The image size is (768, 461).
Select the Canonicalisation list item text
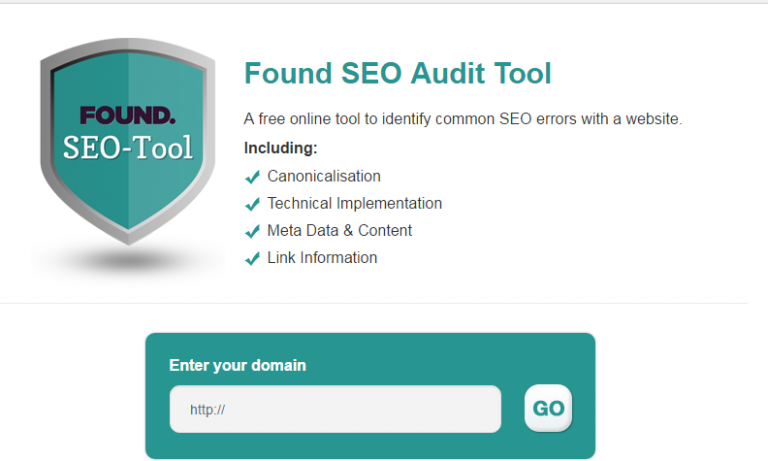(x=324, y=177)
